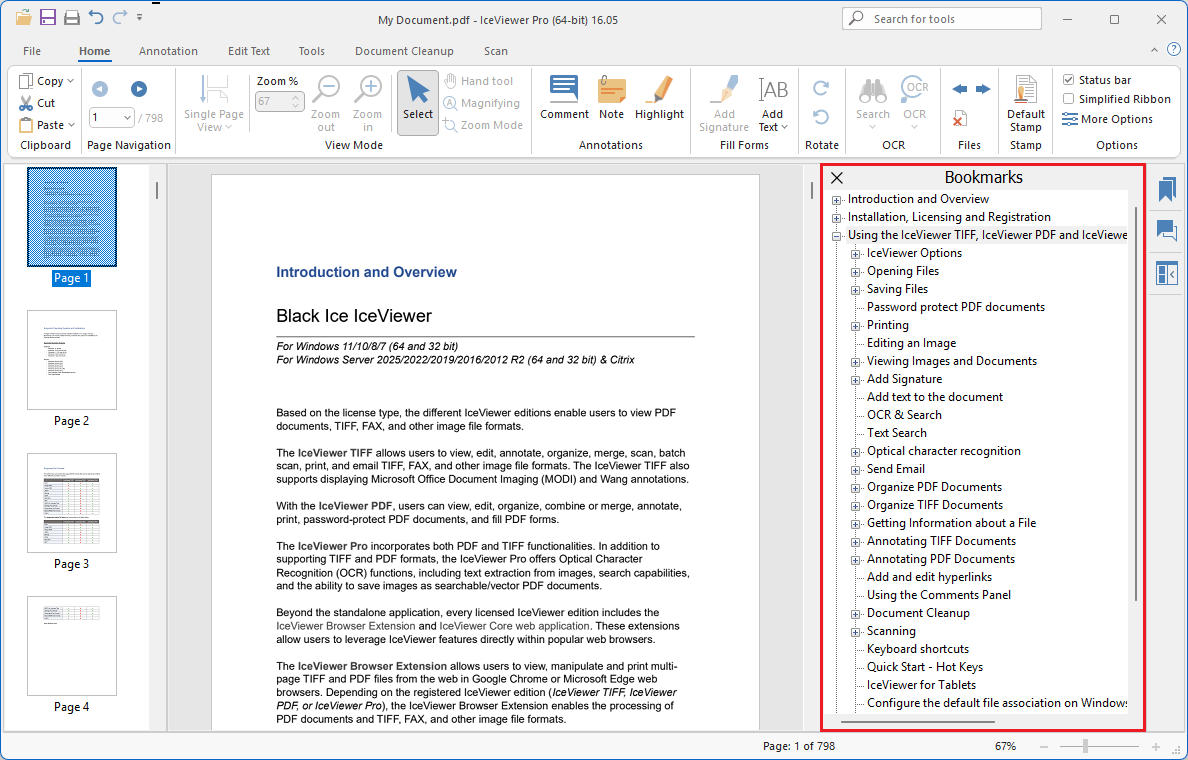The width and height of the screenshot is (1188, 760).
Task: Open the page number dropdown
Action: click(x=127, y=117)
